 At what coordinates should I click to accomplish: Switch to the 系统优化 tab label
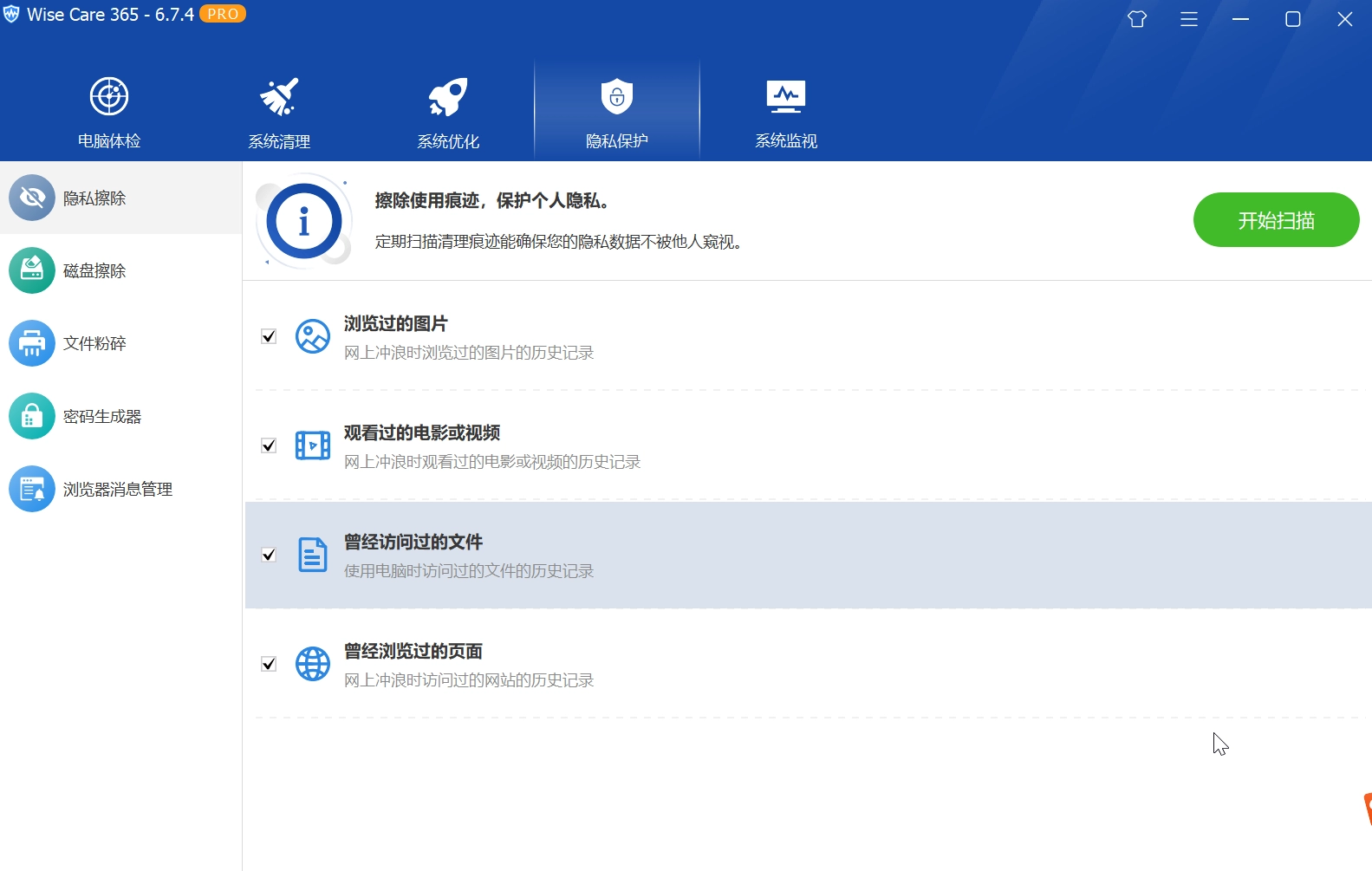click(448, 140)
